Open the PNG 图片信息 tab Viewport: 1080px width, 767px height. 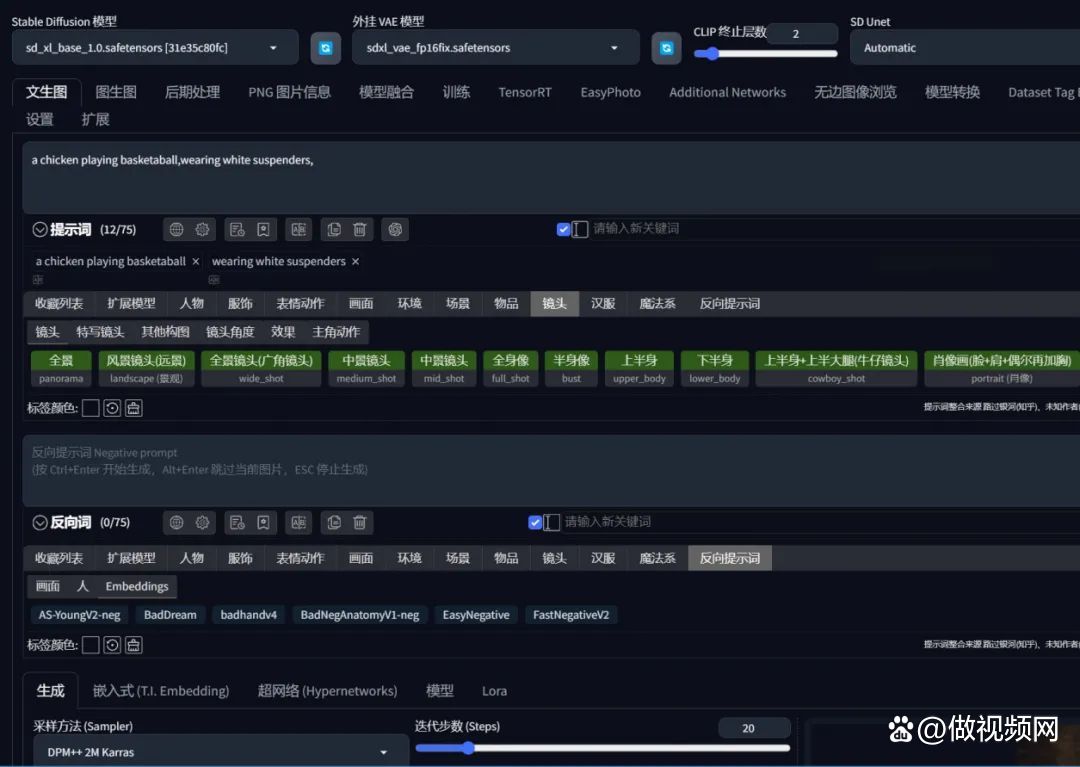(289, 92)
